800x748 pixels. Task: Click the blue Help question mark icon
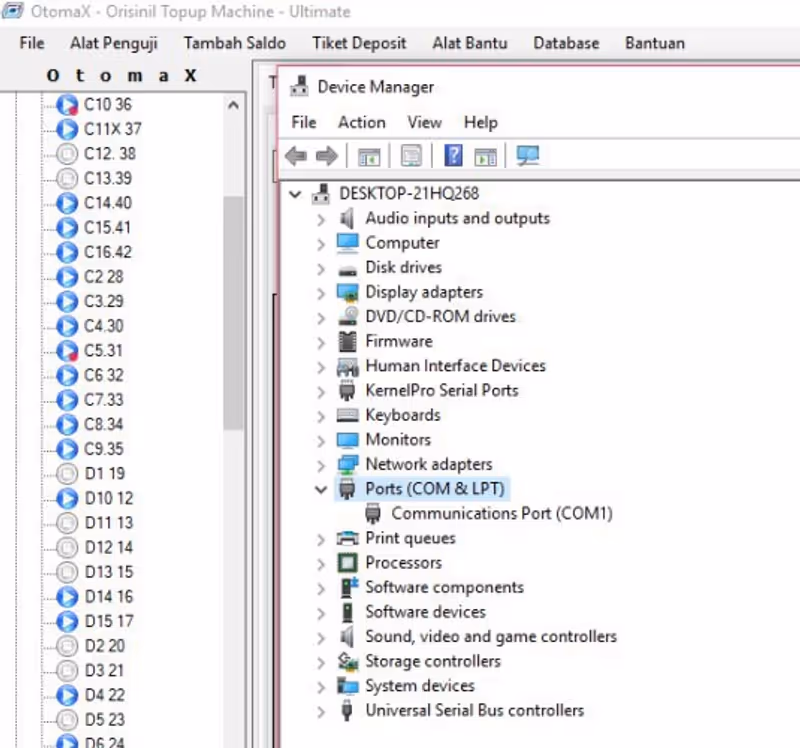click(x=452, y=155)
